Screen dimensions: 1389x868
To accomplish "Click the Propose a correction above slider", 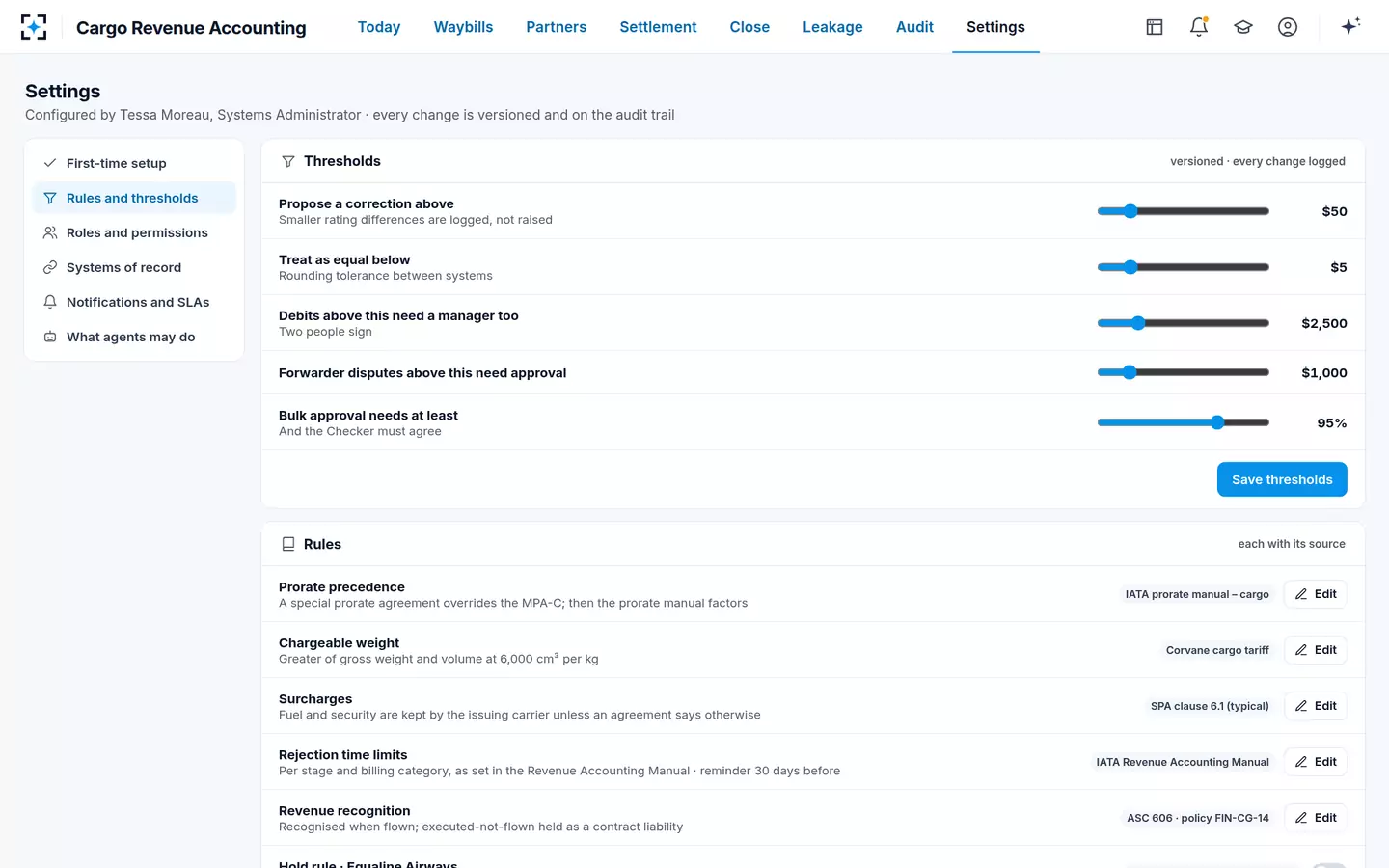I will [1184, 211].
